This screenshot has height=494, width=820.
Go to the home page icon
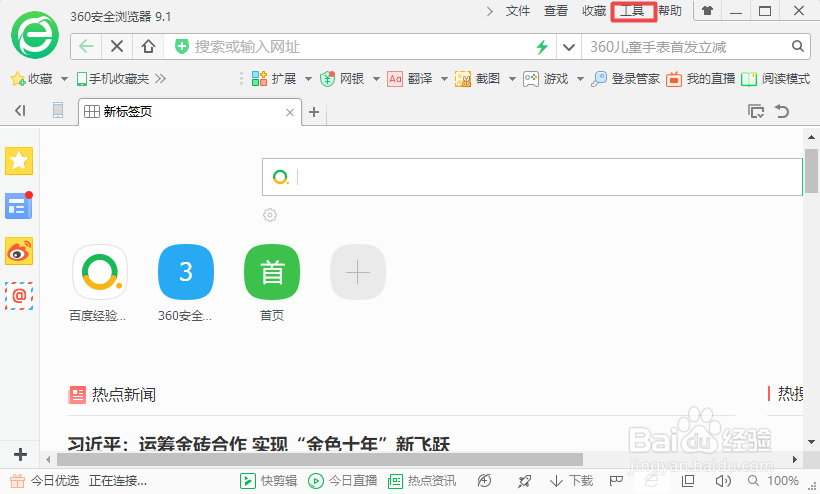click(149, 47)
